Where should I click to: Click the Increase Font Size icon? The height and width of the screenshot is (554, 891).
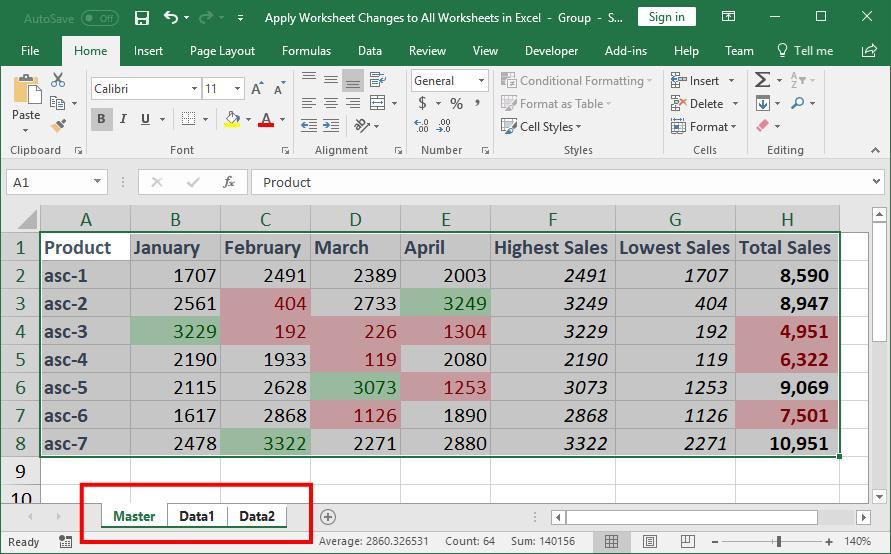point(257,89)
